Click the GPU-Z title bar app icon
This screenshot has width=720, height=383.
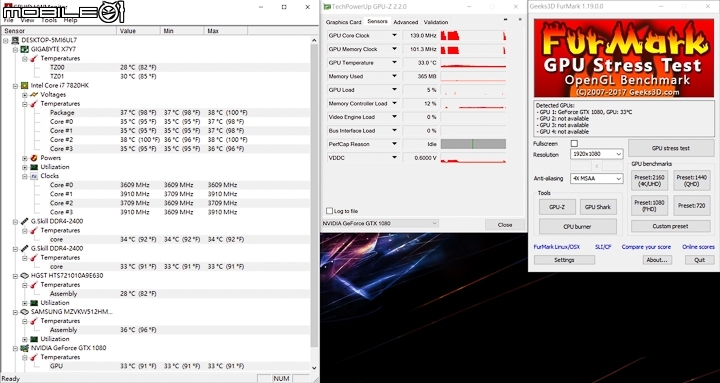[x=327, y=7]
